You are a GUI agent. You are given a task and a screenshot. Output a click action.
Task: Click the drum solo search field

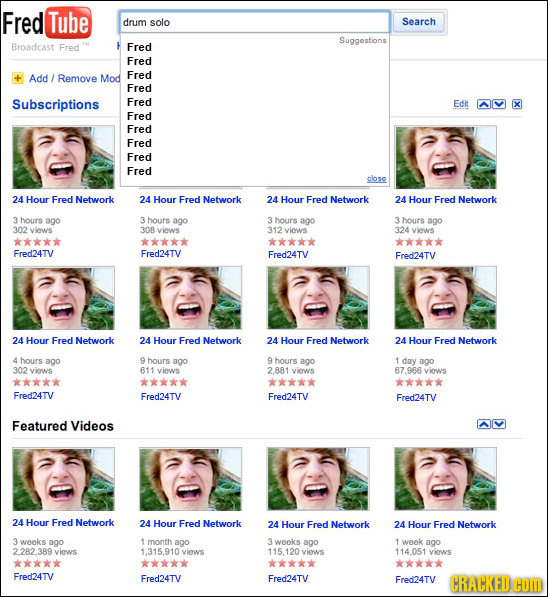254,22
